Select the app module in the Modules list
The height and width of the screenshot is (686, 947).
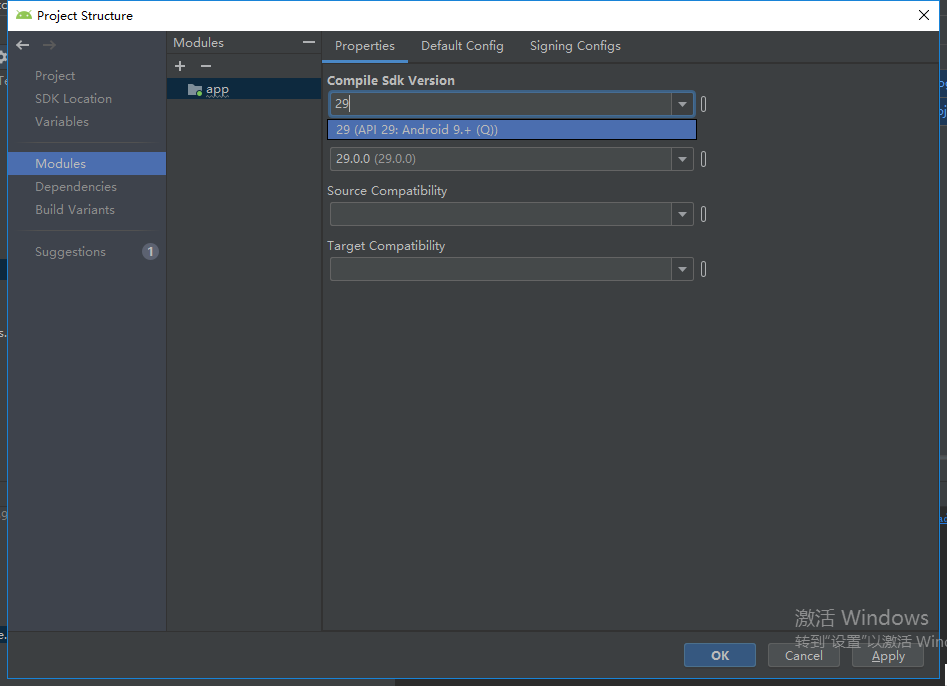pyautogui.click(x=216, y=88)
